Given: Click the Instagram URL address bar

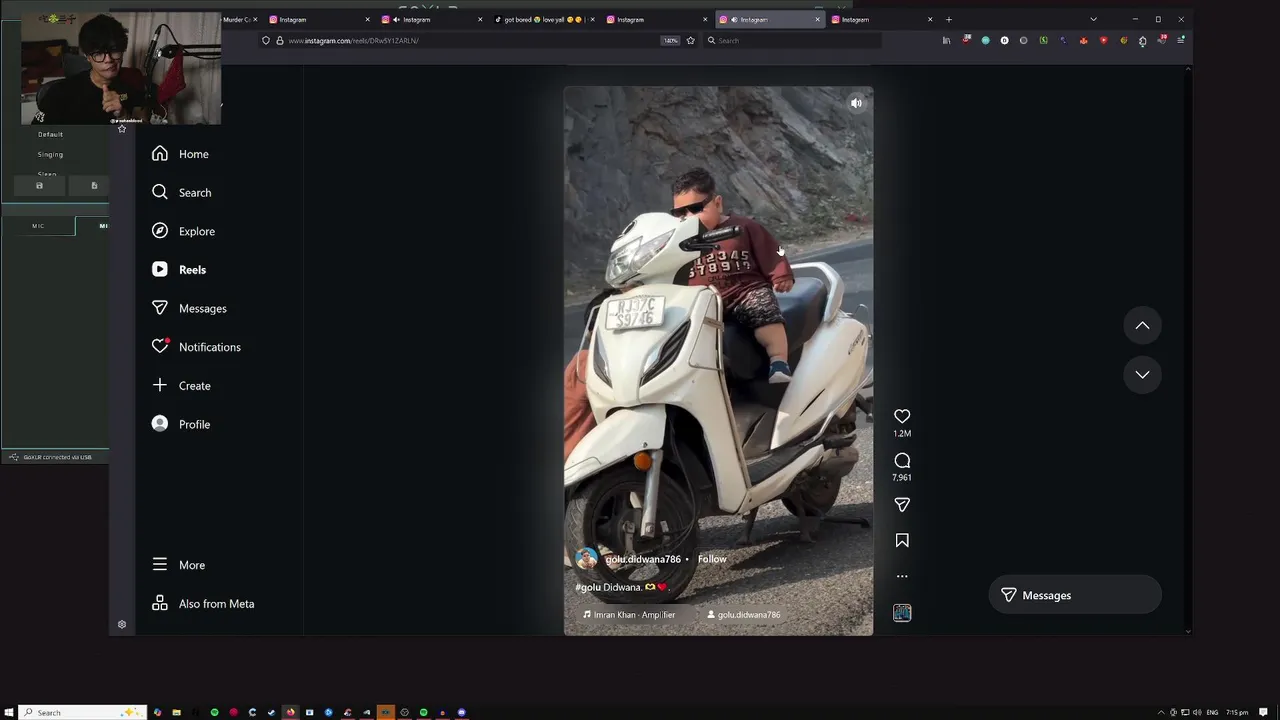Looking at the screenshot, I should coord(470,41).
